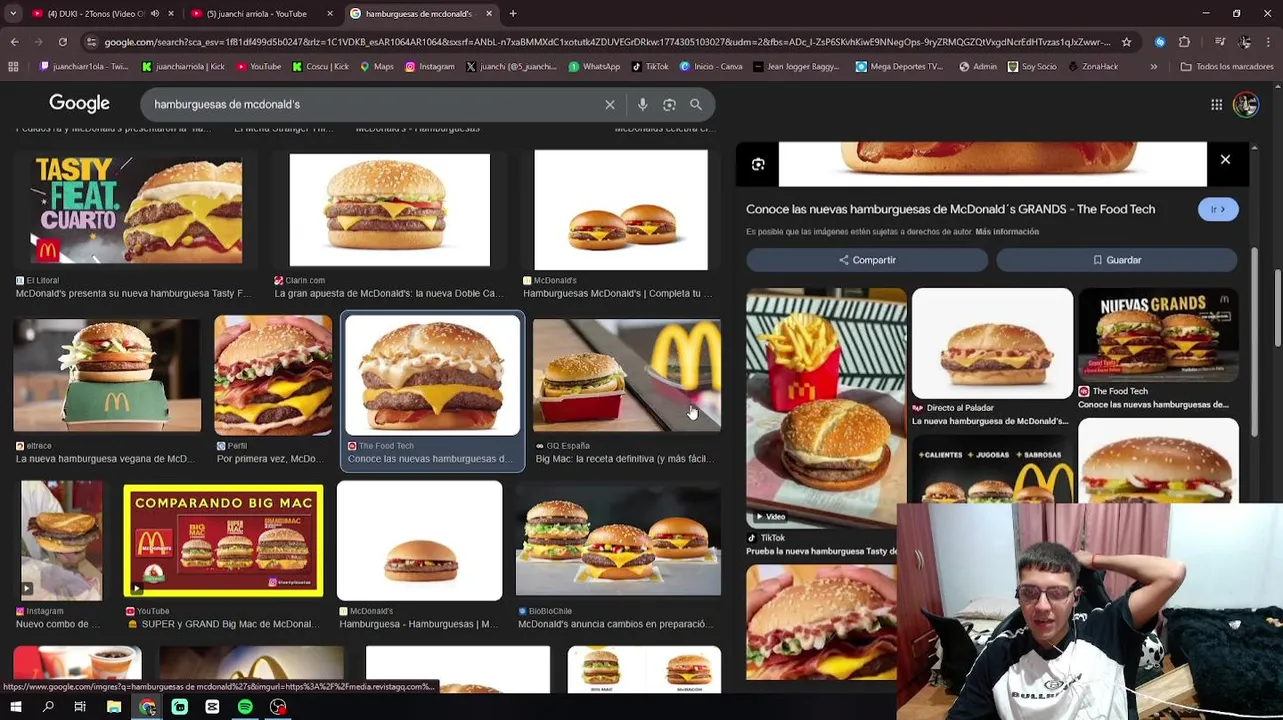Viewport: 1283px width, 720px height.
Task: Click the Compartir button
Action: (867, 260)
